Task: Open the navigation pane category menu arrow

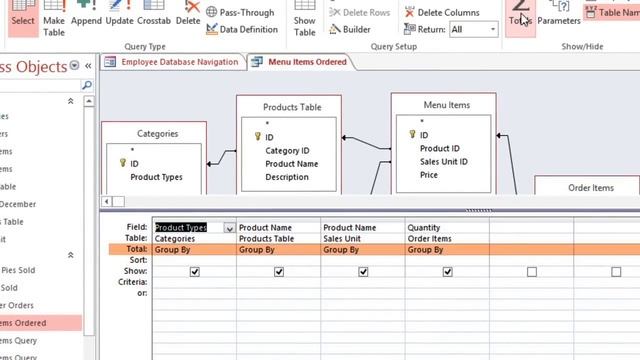Action: [74, 65]
